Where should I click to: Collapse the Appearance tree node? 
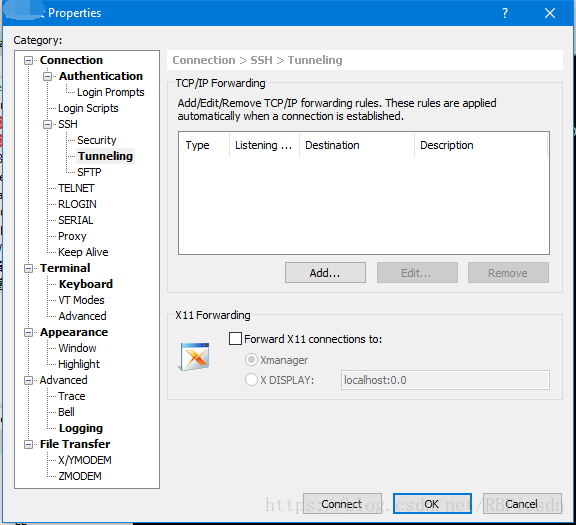28,332
